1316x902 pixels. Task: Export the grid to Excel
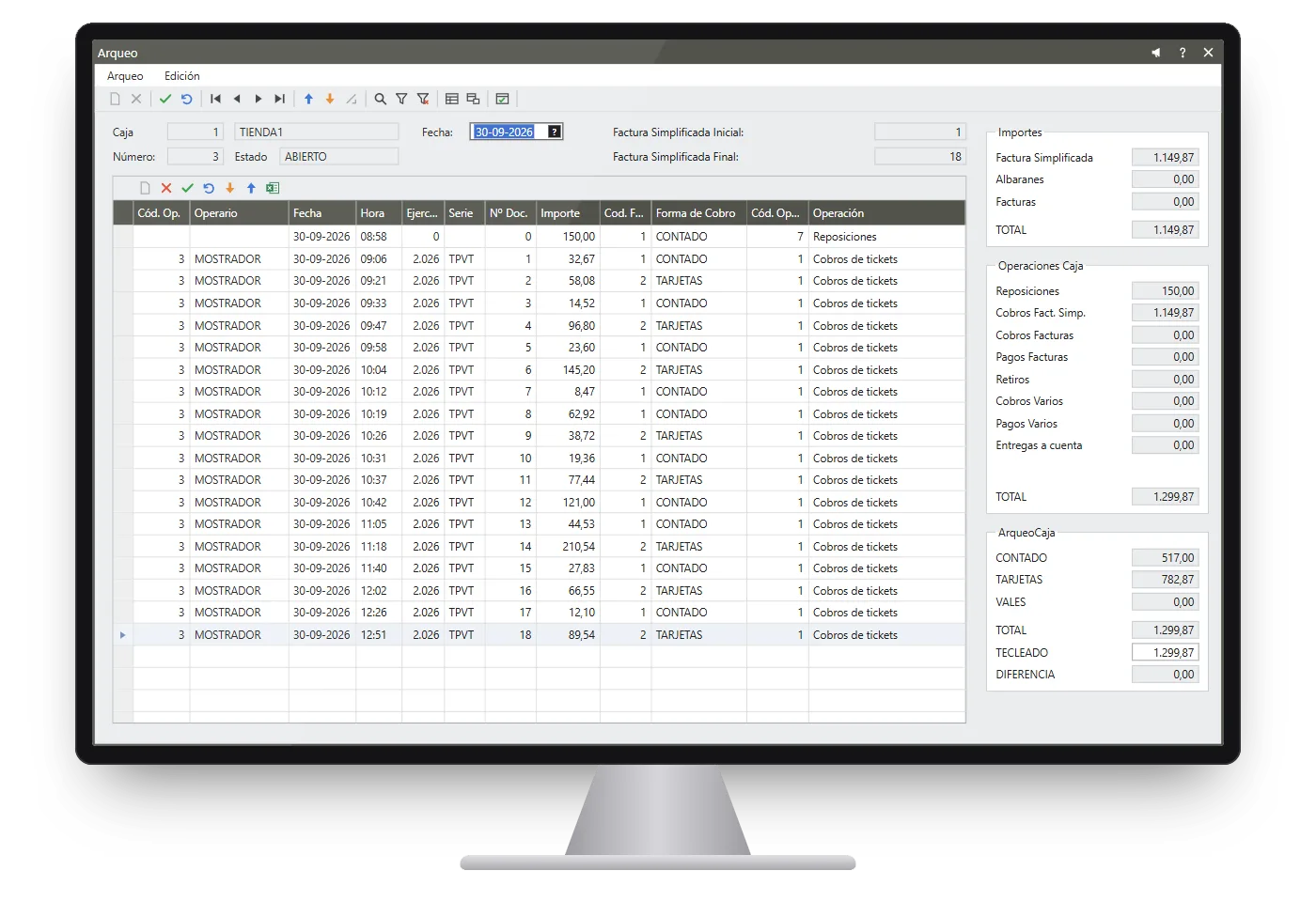tap(273, 188)
